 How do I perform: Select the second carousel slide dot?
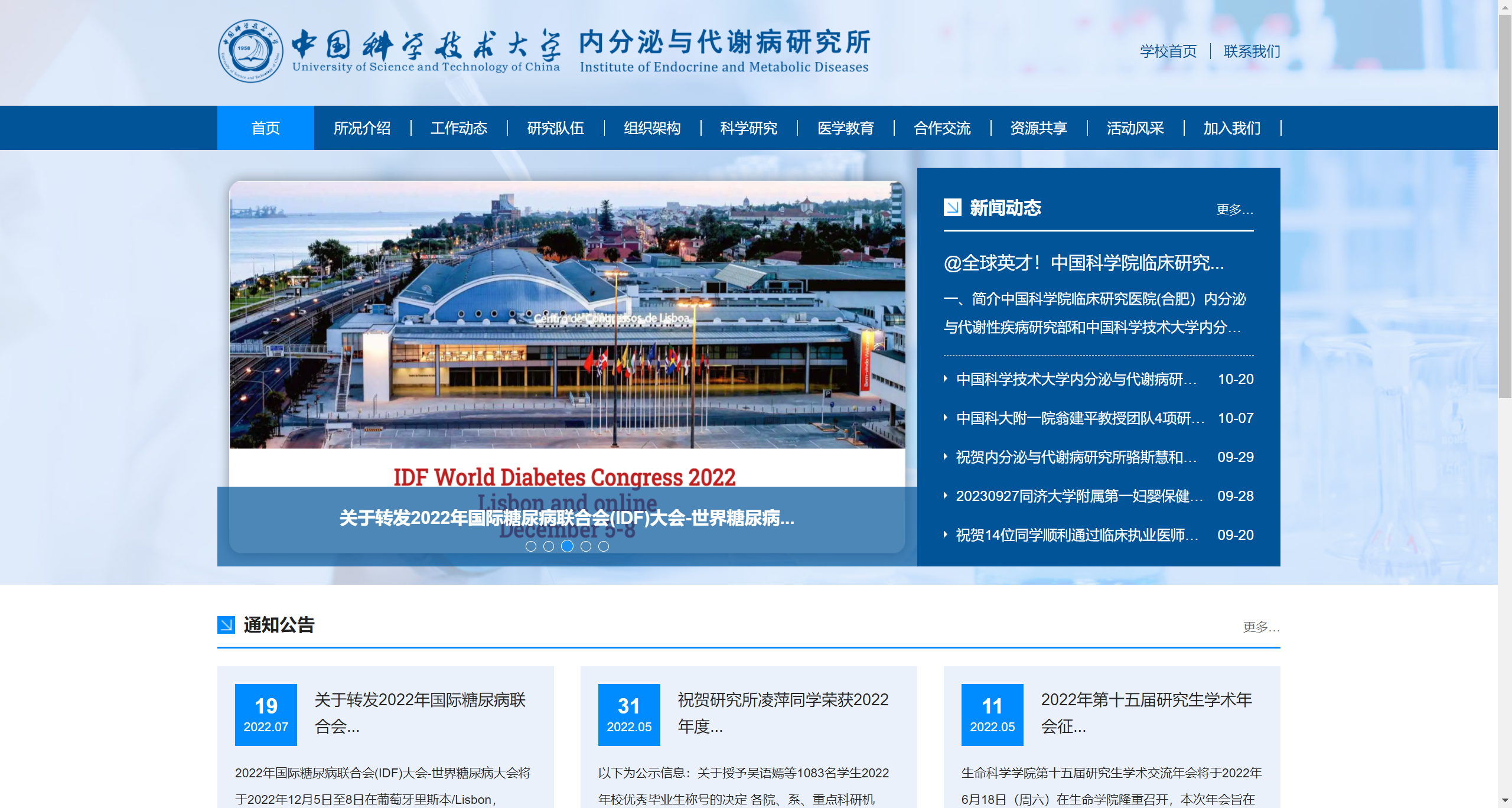(x=549, y=546)
